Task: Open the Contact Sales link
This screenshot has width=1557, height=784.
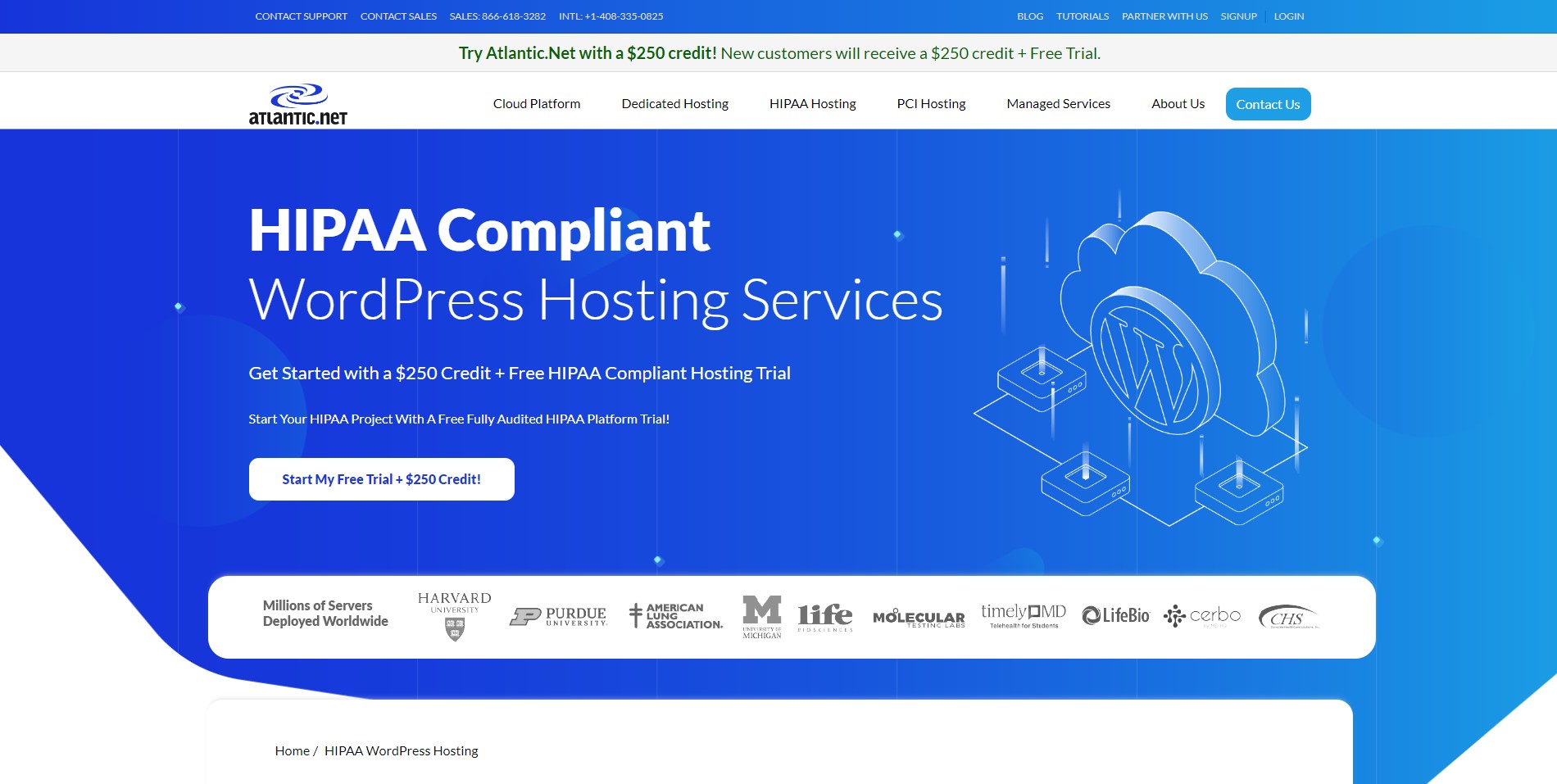Action: pyautogui.click(x=398, y=16)
